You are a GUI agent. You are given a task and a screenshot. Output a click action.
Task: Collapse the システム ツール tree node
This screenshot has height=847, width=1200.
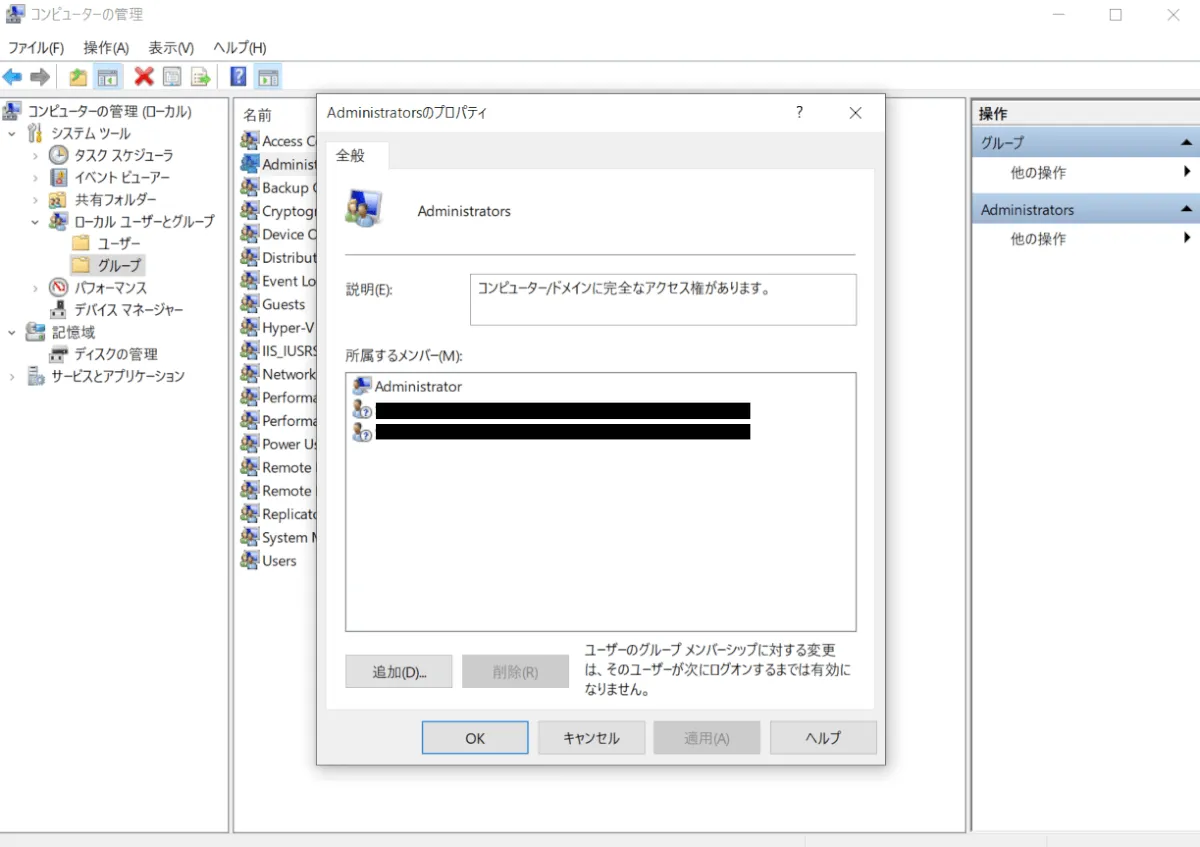point(12,133)
